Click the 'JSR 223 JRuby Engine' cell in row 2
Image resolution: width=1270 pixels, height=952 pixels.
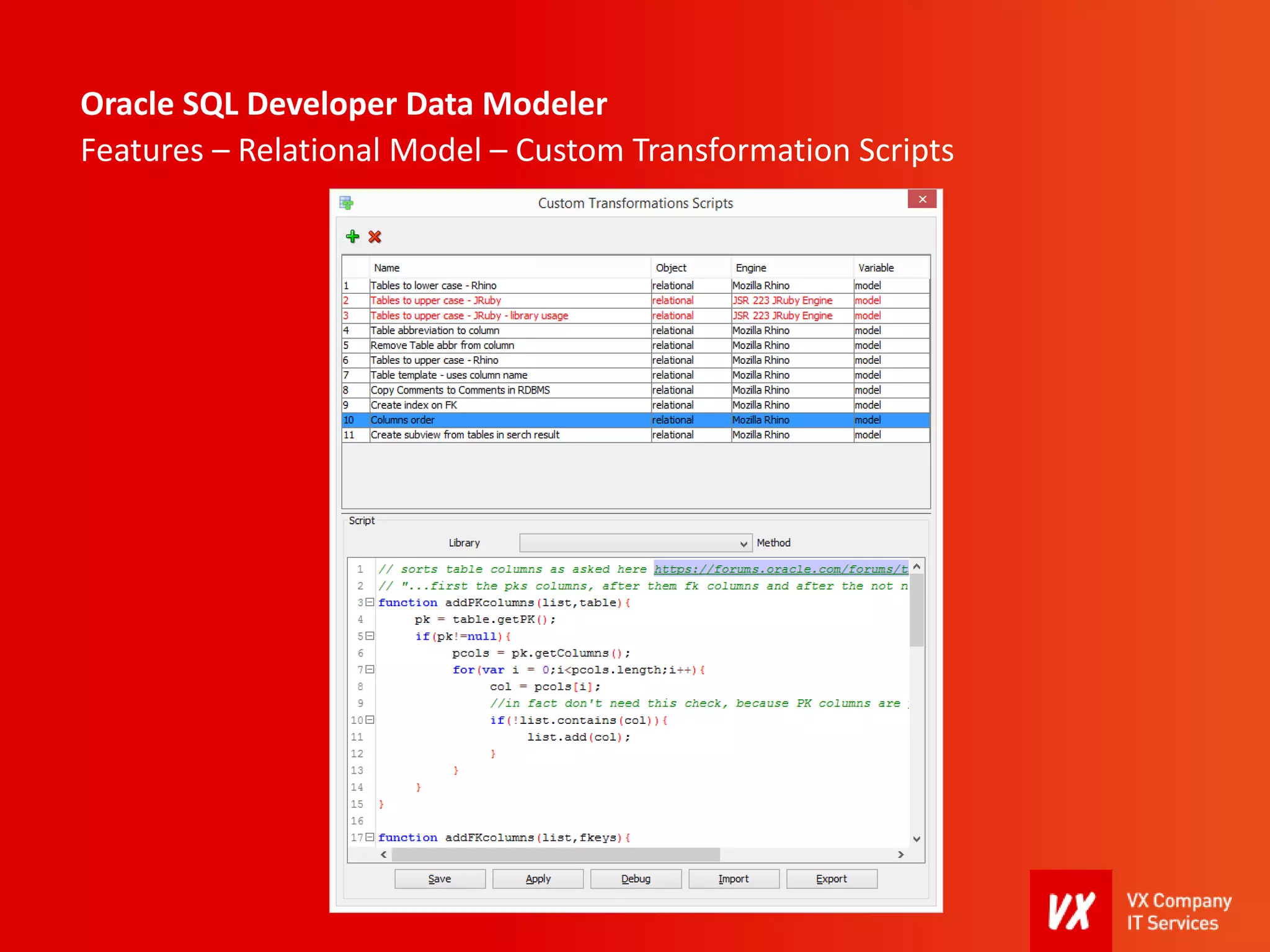(792, 301)
